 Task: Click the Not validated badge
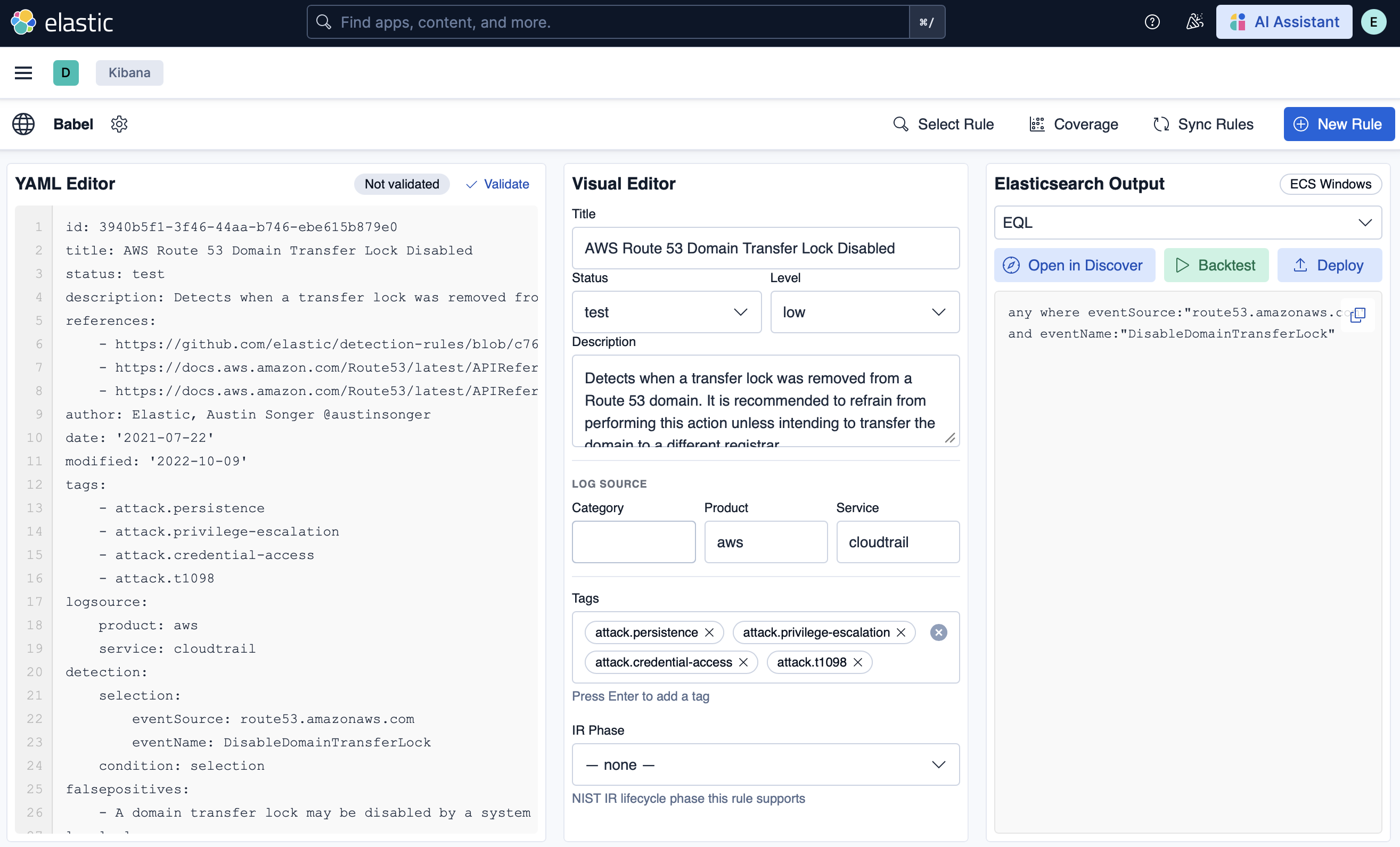402,184
